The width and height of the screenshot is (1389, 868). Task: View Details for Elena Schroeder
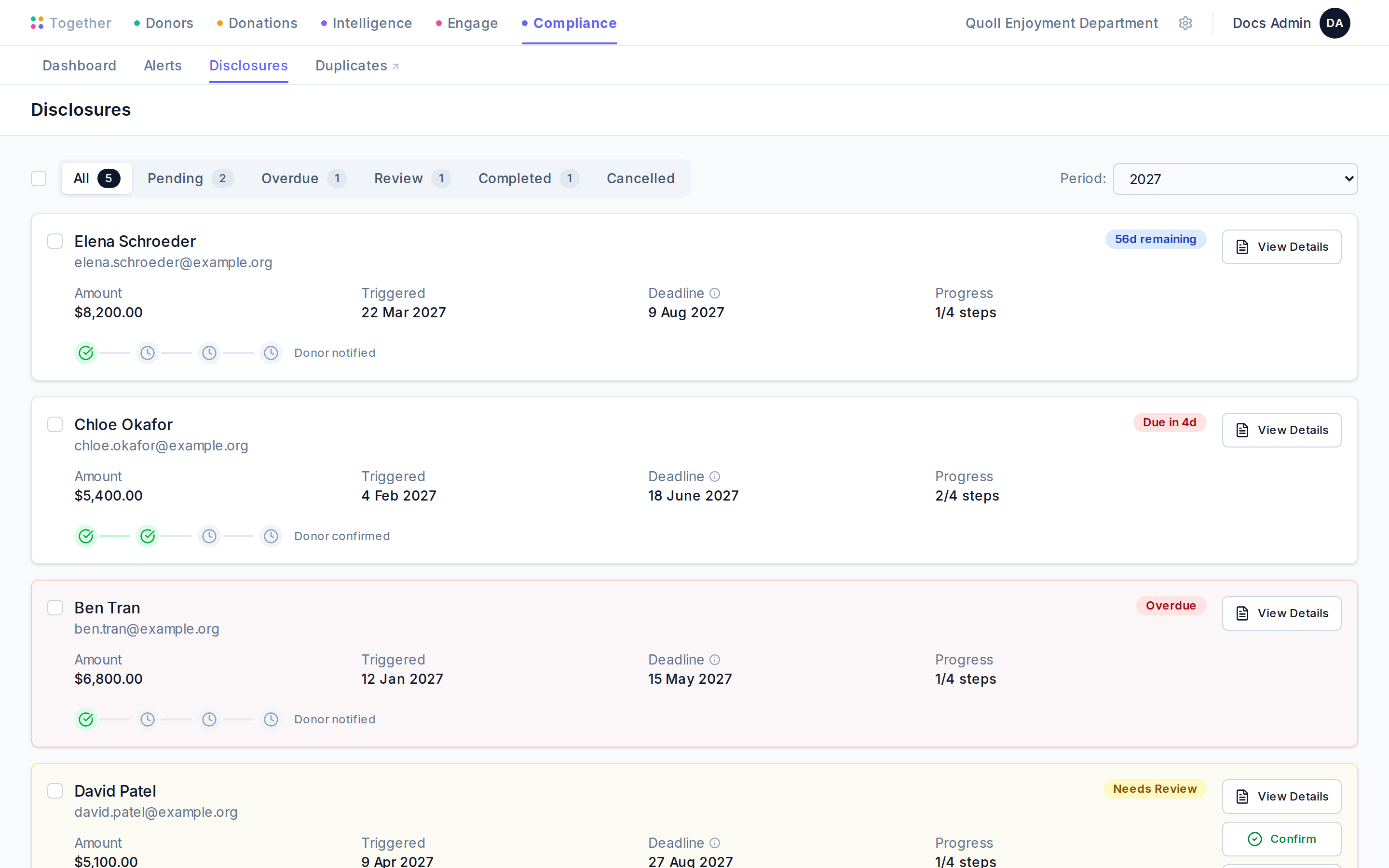(1281, 247)
